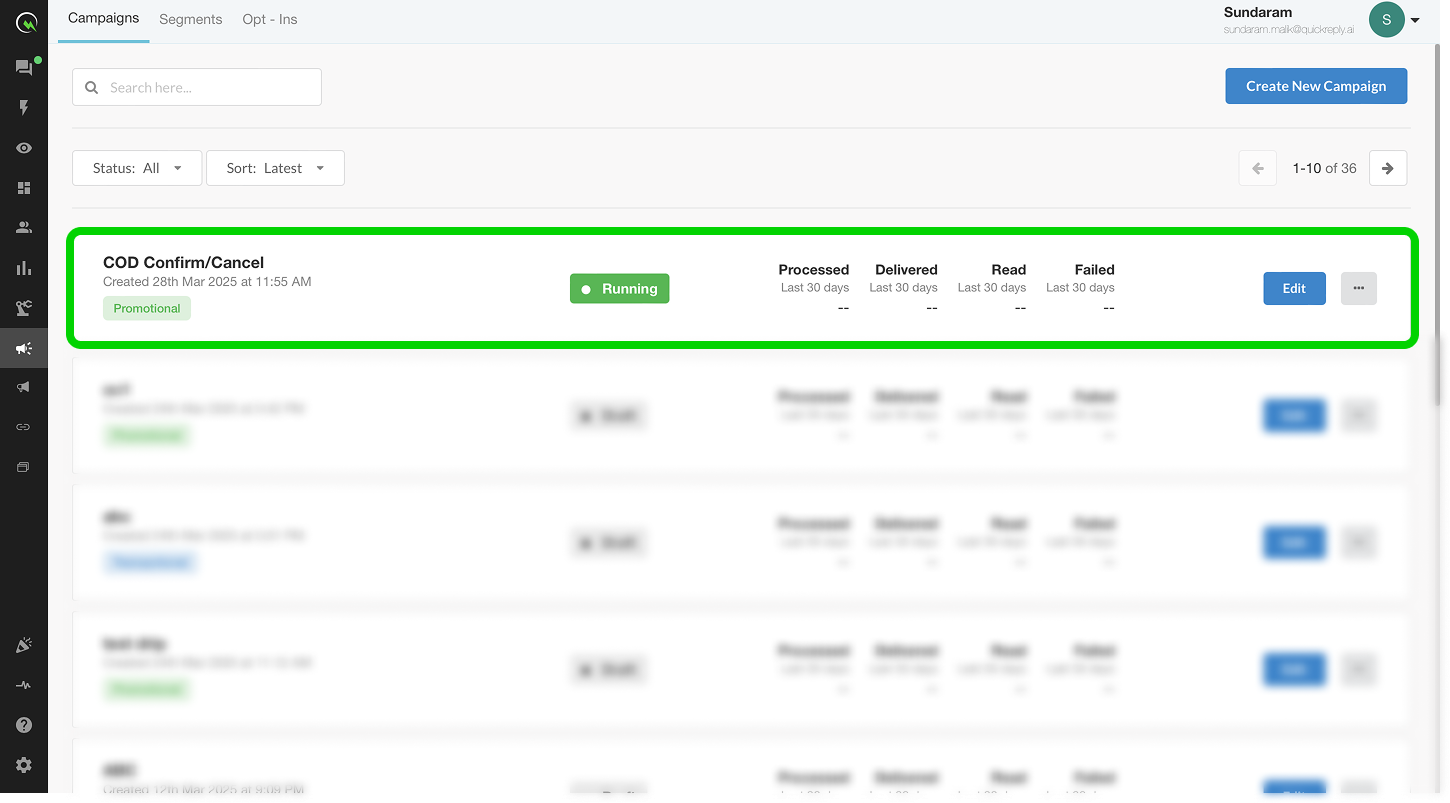The width and height of the screenshot is (1450, 803).
Task: Open the dashboard grid icon
Action: [x=24, y=188]
